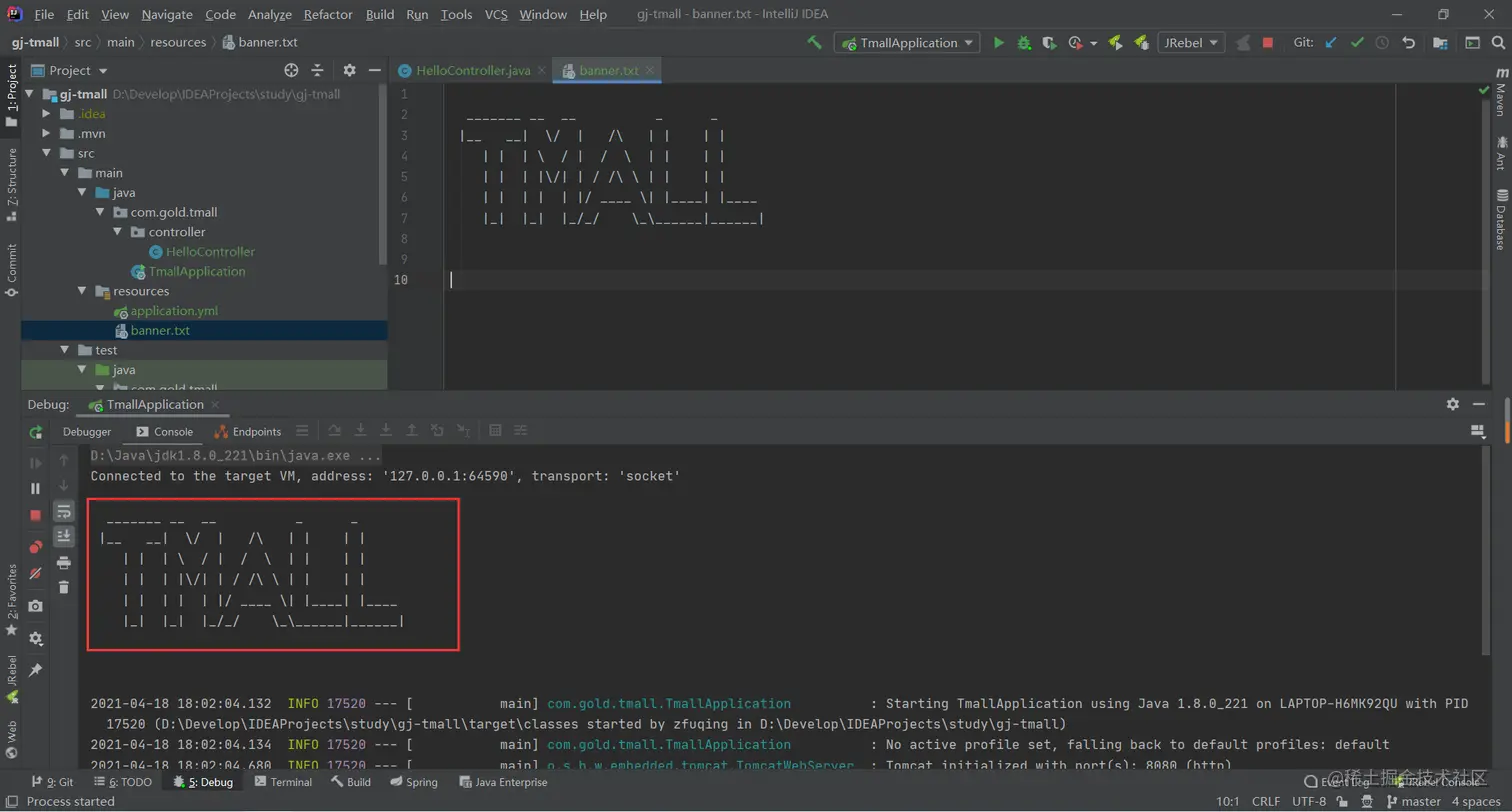Collapse the gj-tmall root node
Viewport: 1512px width, 812px height.
29,94
